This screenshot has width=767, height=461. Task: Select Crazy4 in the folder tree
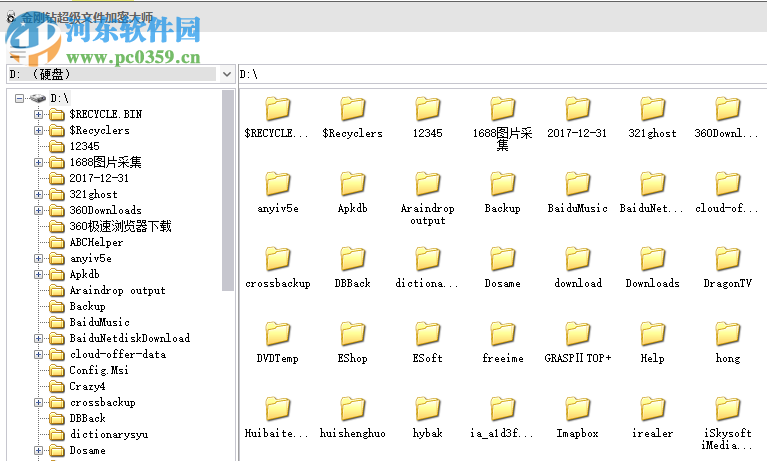point(87,387)
